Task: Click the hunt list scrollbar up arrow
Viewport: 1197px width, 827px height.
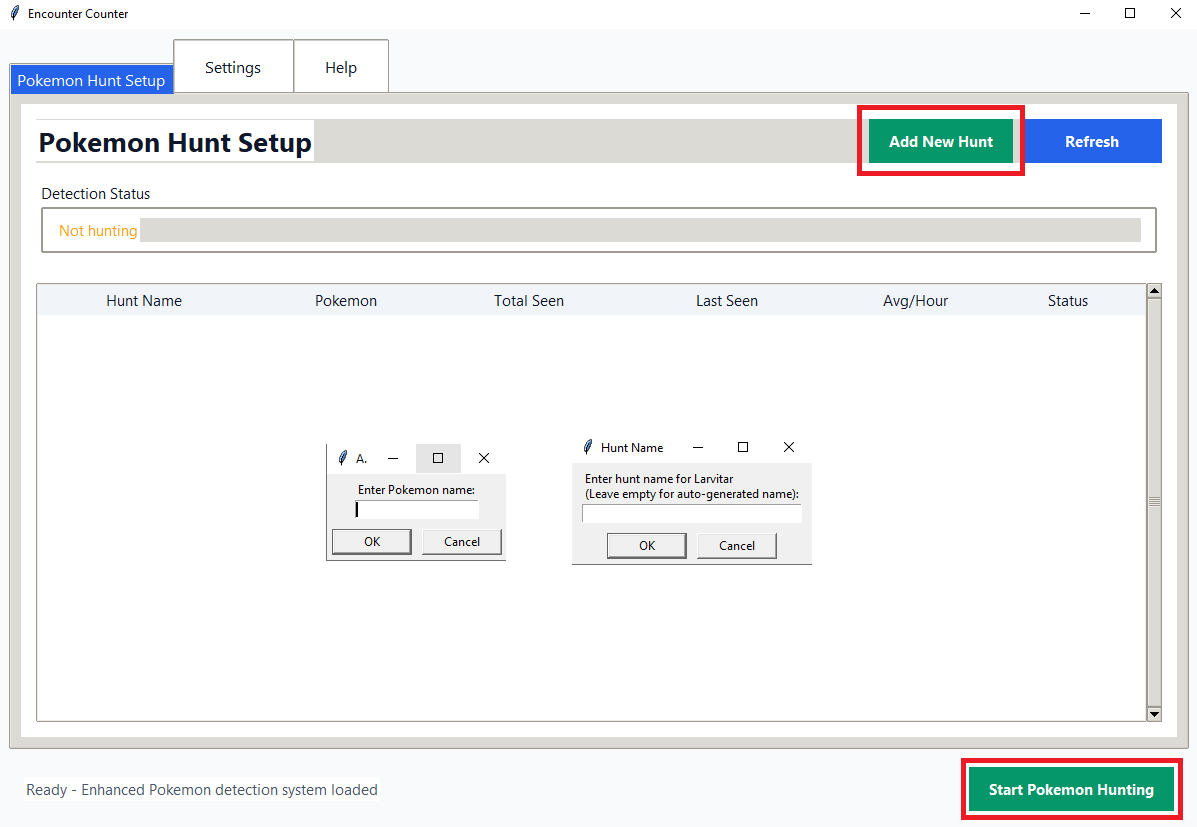Action: point(1154,291)
